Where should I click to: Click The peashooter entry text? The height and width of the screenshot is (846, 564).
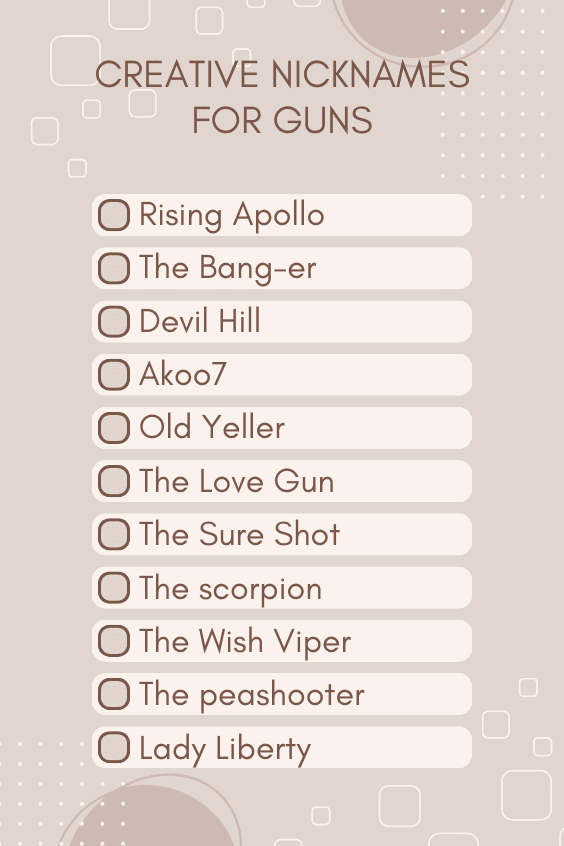point(252,695)
